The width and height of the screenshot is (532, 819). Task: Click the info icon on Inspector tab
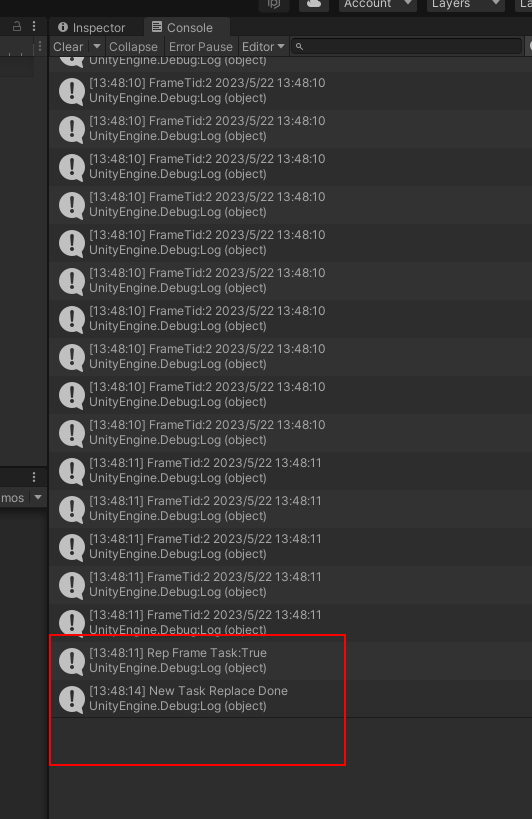tap(63, 27)
